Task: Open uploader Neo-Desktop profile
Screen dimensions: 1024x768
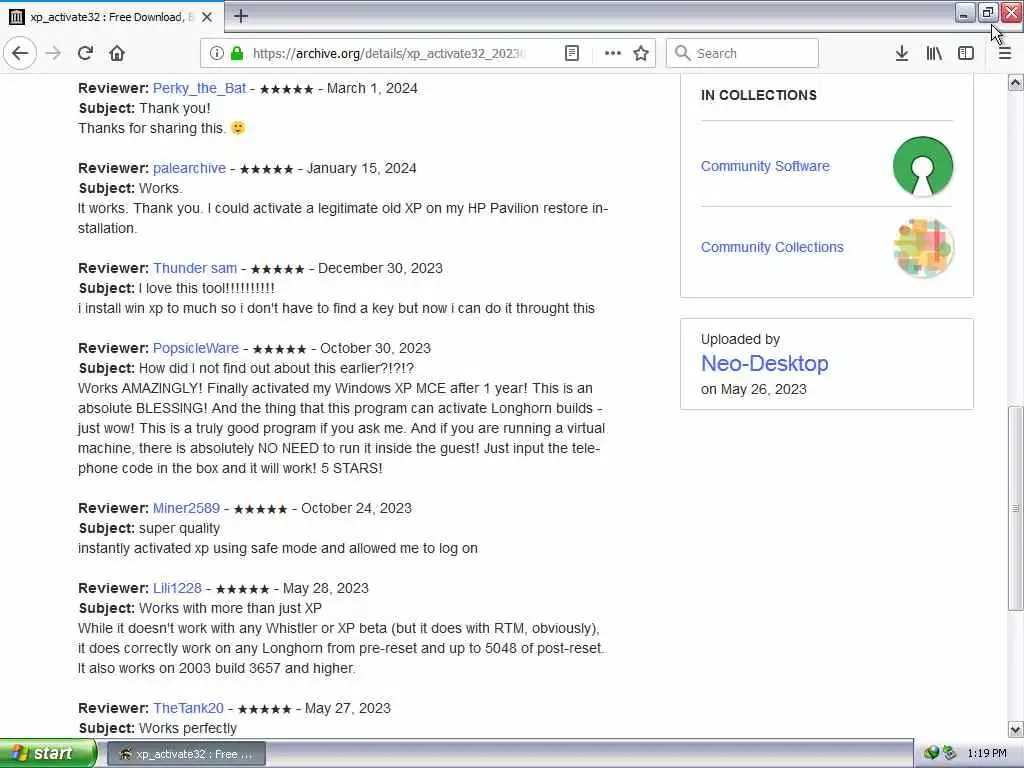Action: [765, 363]
